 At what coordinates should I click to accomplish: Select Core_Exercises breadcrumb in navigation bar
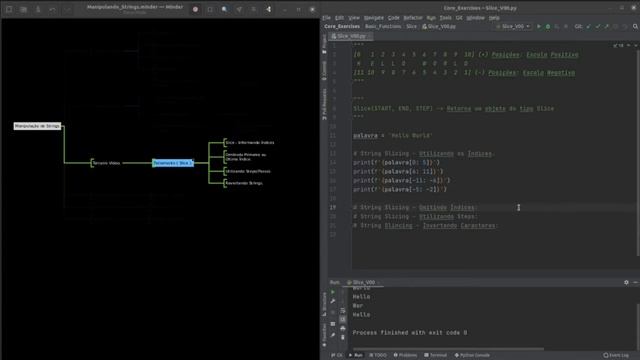coord(342,26)
